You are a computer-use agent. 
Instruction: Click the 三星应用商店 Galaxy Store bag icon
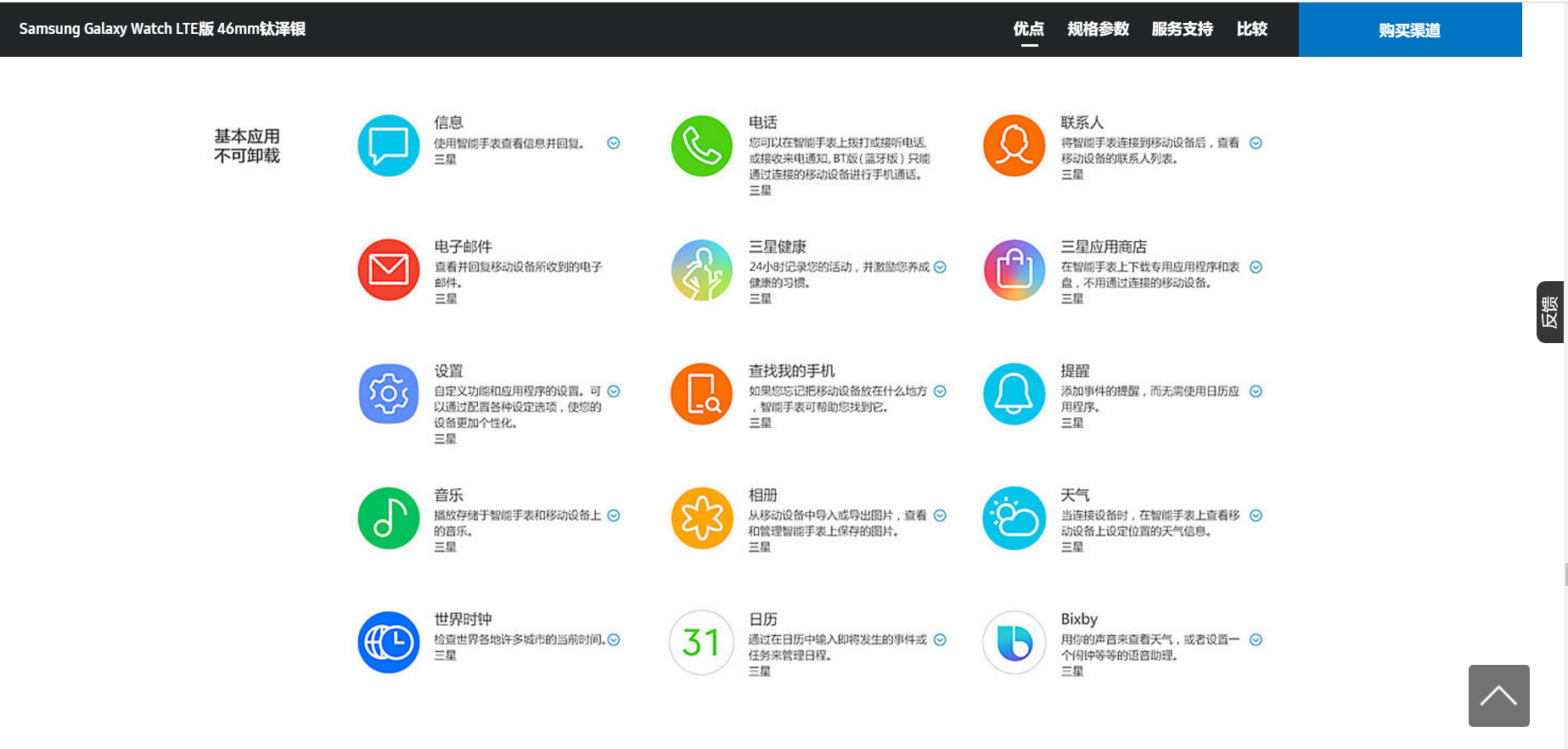pyautogui.click(x=1014, y=270)
